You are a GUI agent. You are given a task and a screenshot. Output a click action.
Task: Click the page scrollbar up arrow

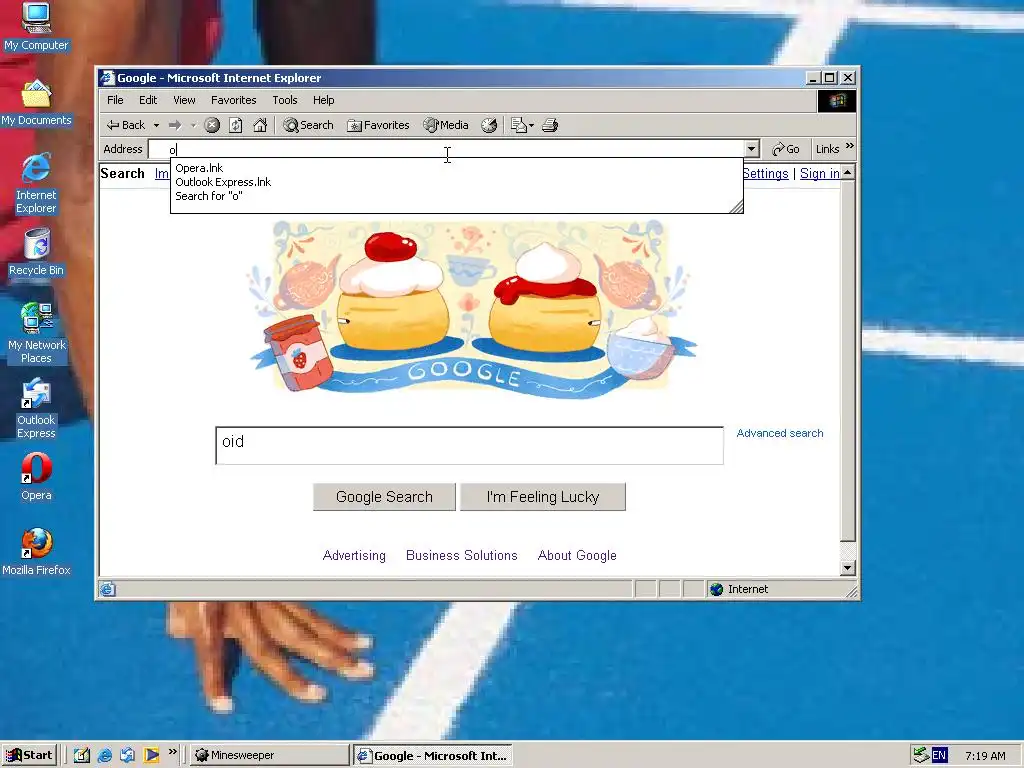click(x=848, y=173)
